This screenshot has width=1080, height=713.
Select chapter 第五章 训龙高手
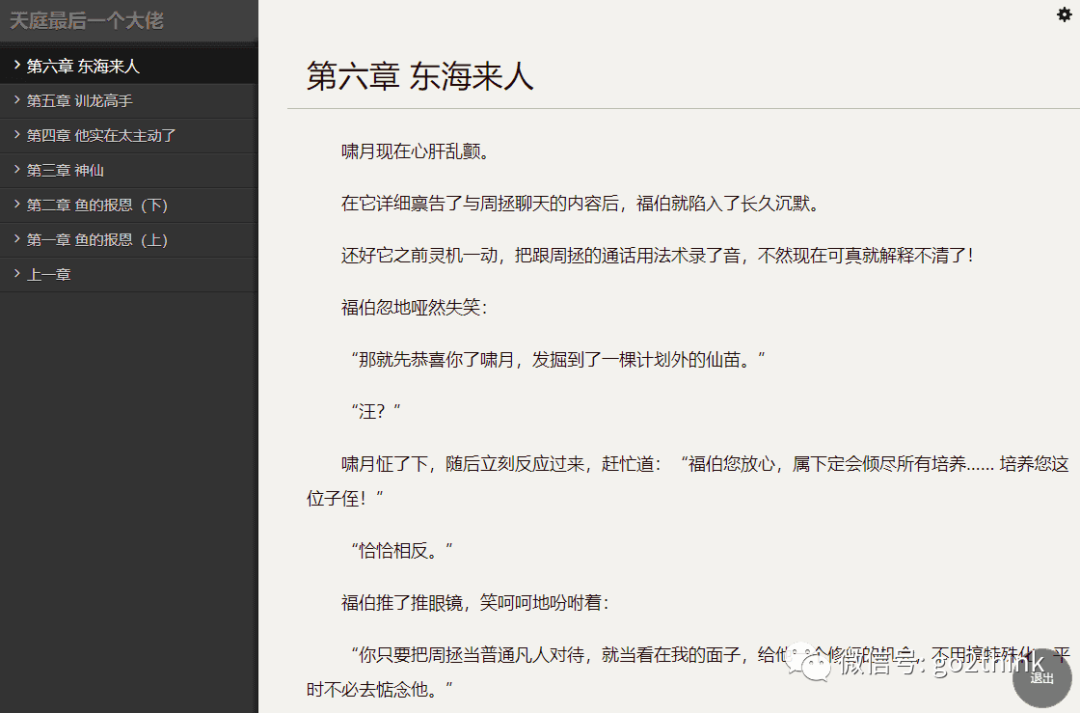pos(80,100)
